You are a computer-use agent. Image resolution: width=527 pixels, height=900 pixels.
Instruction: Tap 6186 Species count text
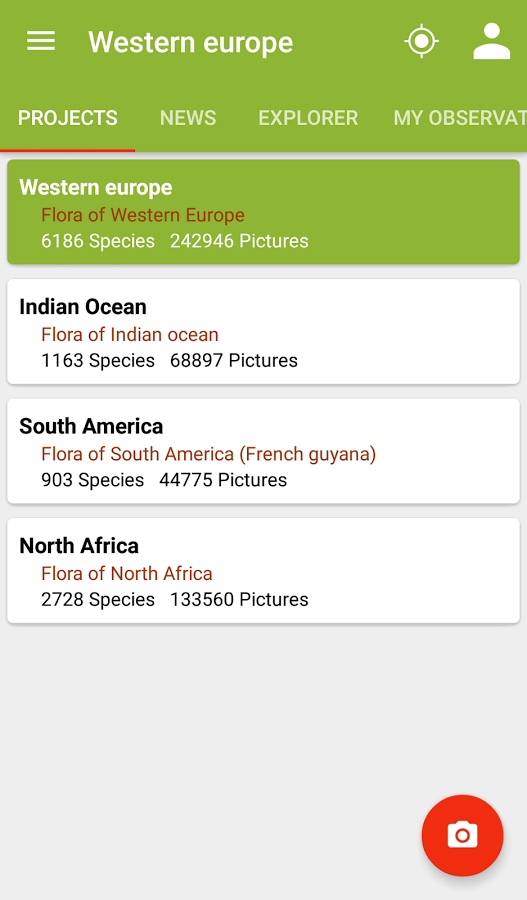(x=98, y=241)
